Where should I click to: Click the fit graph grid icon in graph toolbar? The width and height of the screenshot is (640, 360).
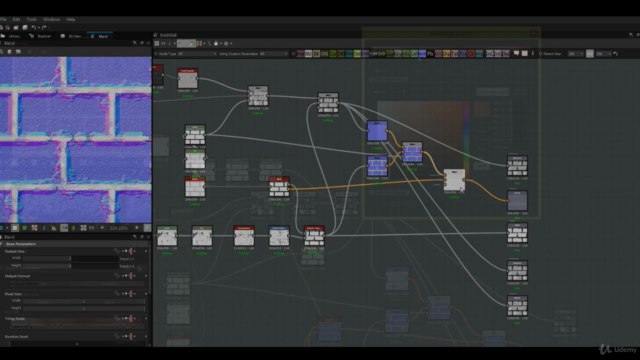tap(157, 43)
